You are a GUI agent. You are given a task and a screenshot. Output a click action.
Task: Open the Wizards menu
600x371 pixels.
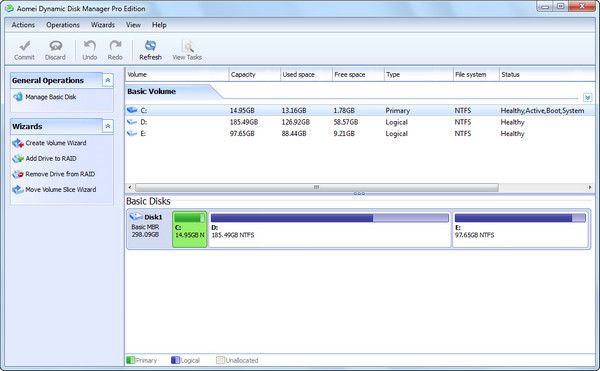pos(103,25)
